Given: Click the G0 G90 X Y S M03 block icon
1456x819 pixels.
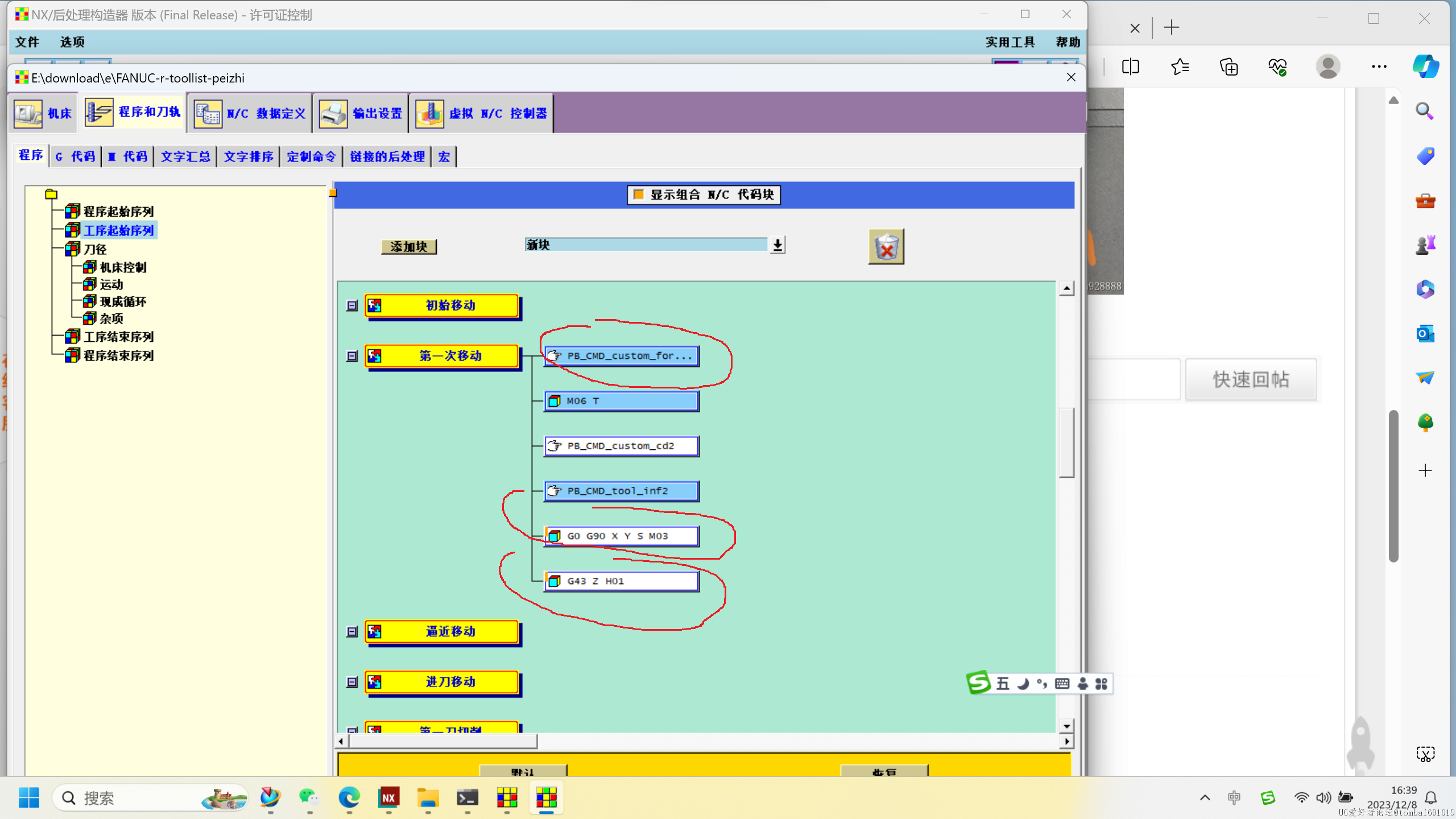Looking at the screenshot, I should (555, 535).
